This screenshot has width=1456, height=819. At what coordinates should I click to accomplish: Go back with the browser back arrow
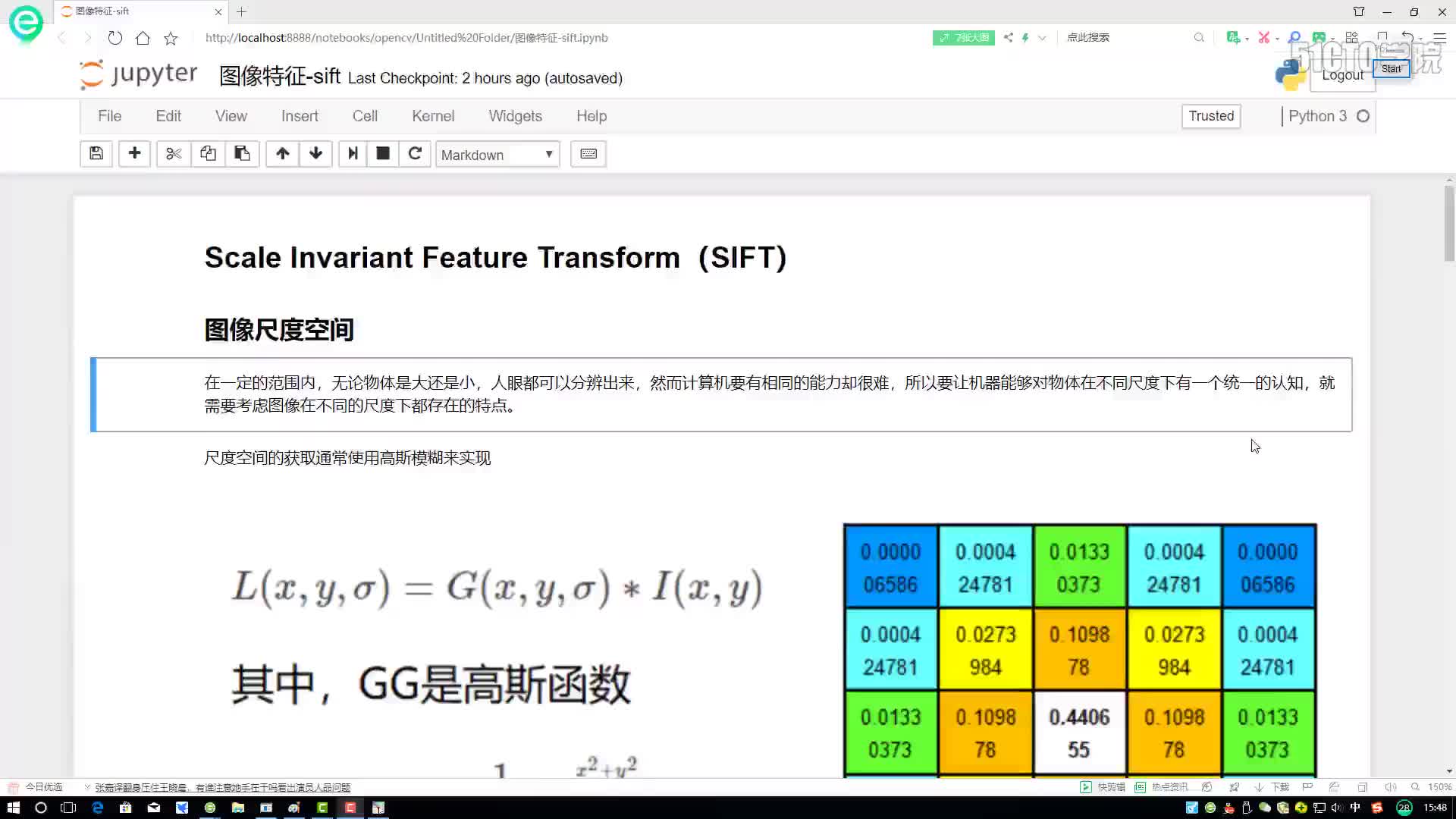(x=61, y=38)
